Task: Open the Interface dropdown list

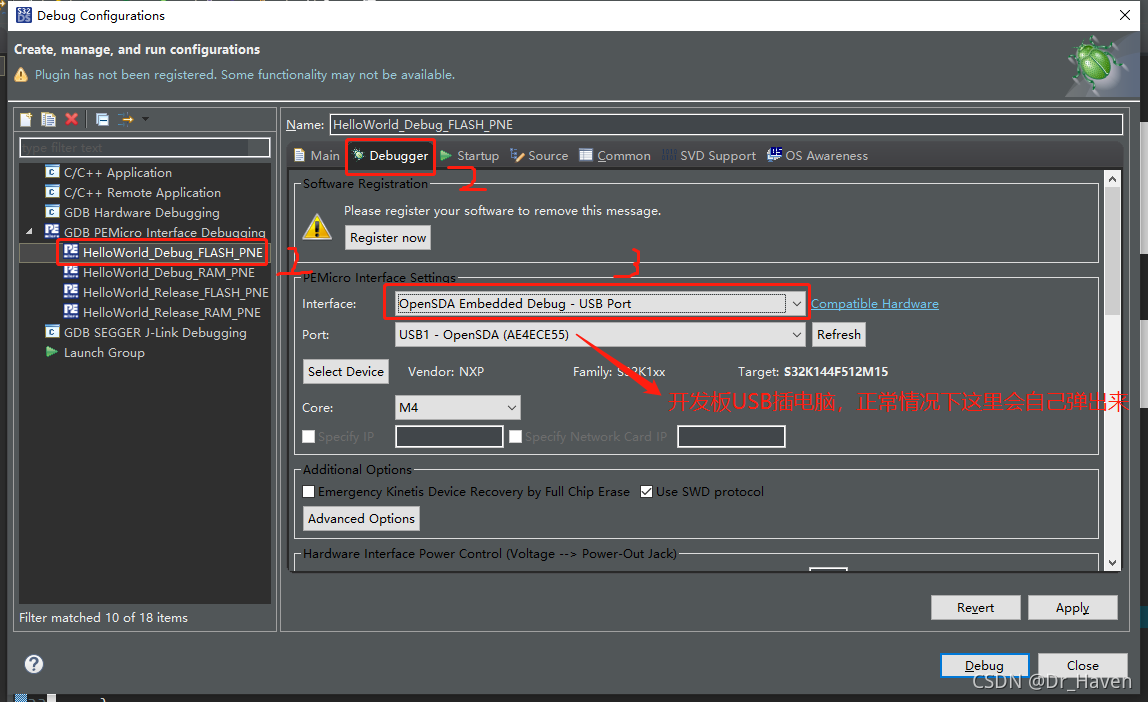Action: tap(796, 304)
